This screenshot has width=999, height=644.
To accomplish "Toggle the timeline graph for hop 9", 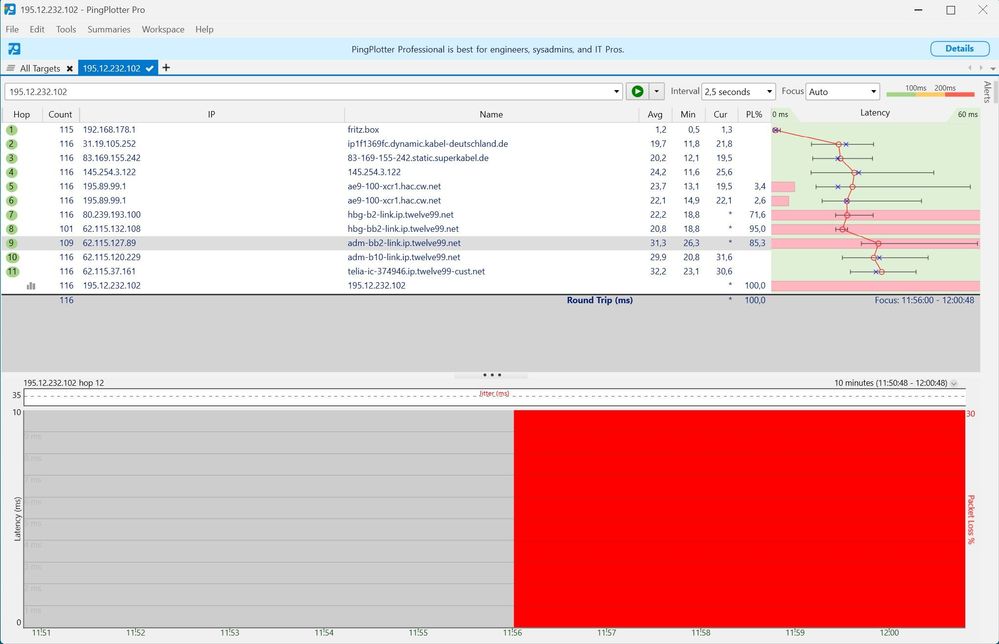I will (10, 243).
